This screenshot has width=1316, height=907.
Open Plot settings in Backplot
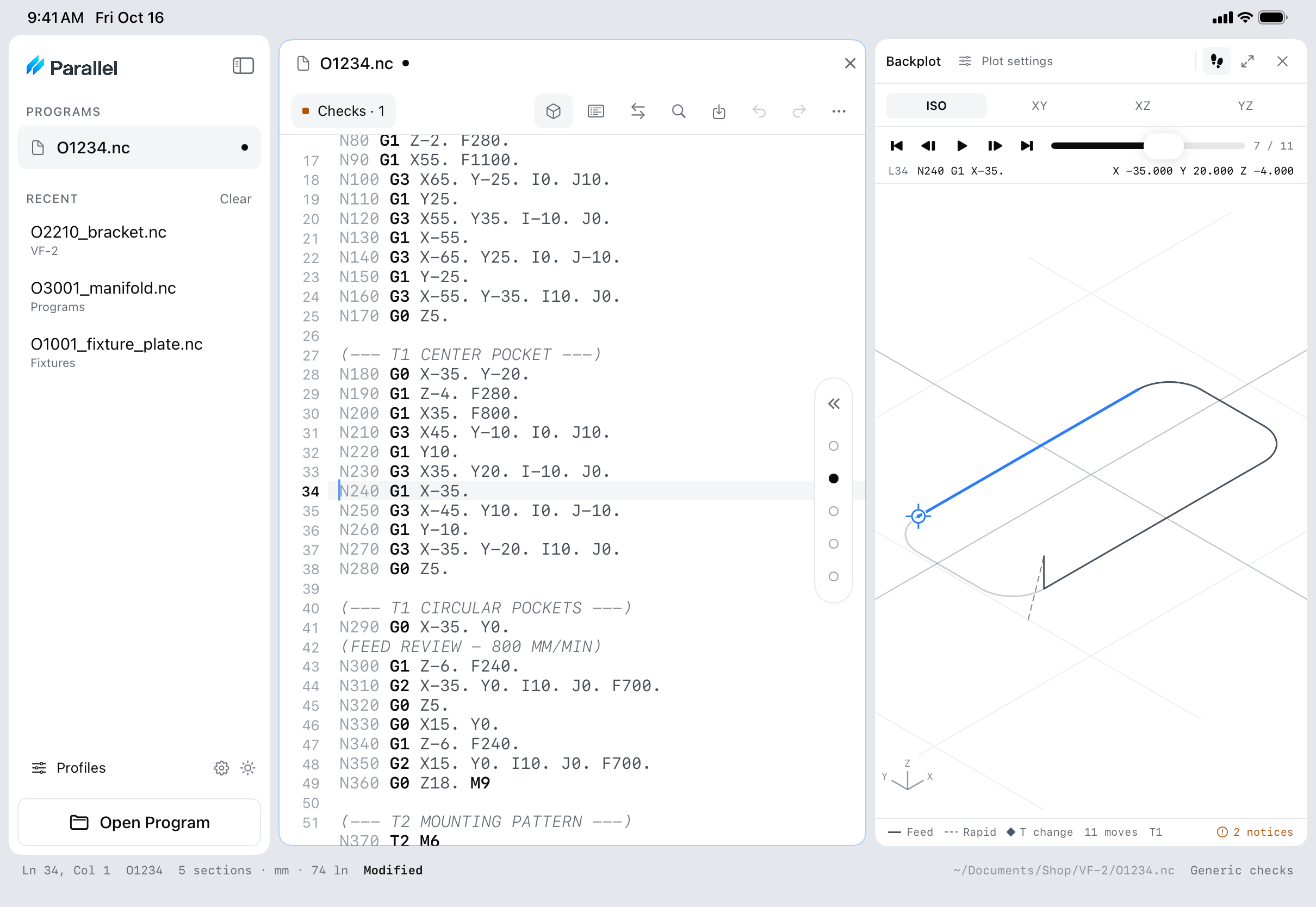(x=1005, y=61)
